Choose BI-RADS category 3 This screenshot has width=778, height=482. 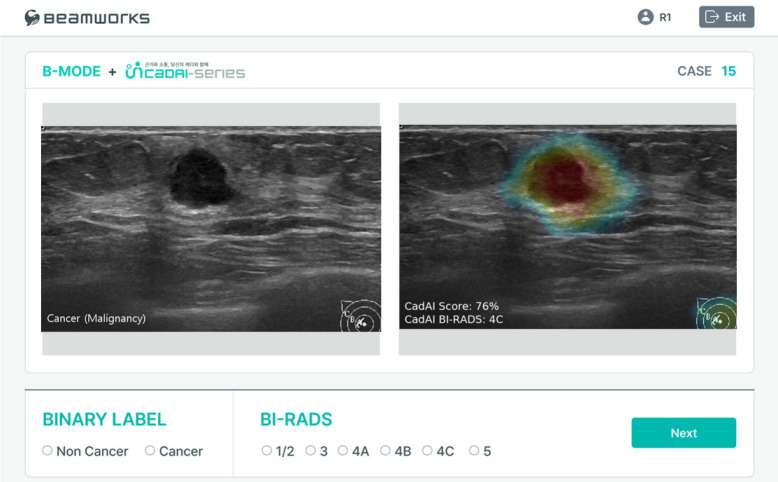311,451
